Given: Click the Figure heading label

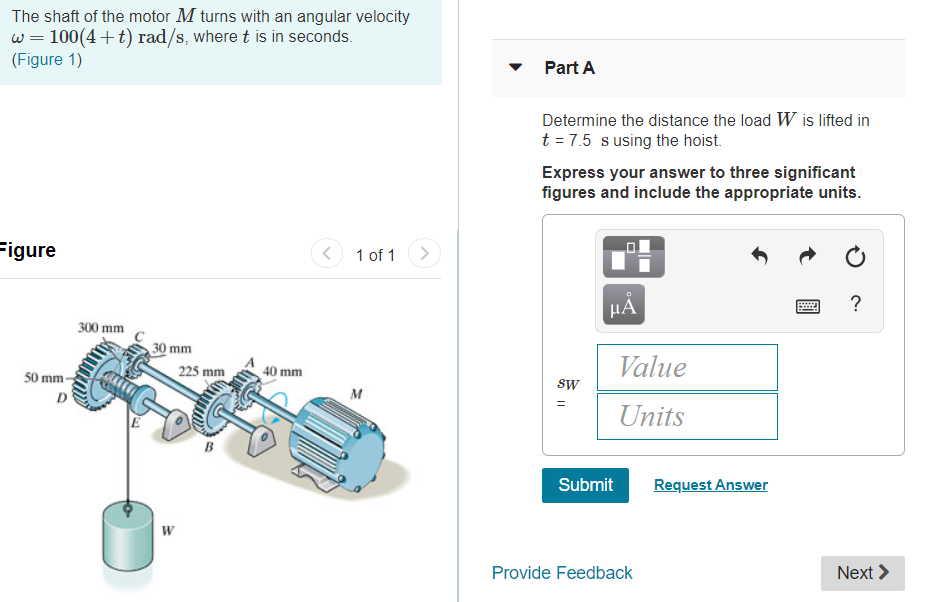Looking at the screenshot, I should click(25, 250).
